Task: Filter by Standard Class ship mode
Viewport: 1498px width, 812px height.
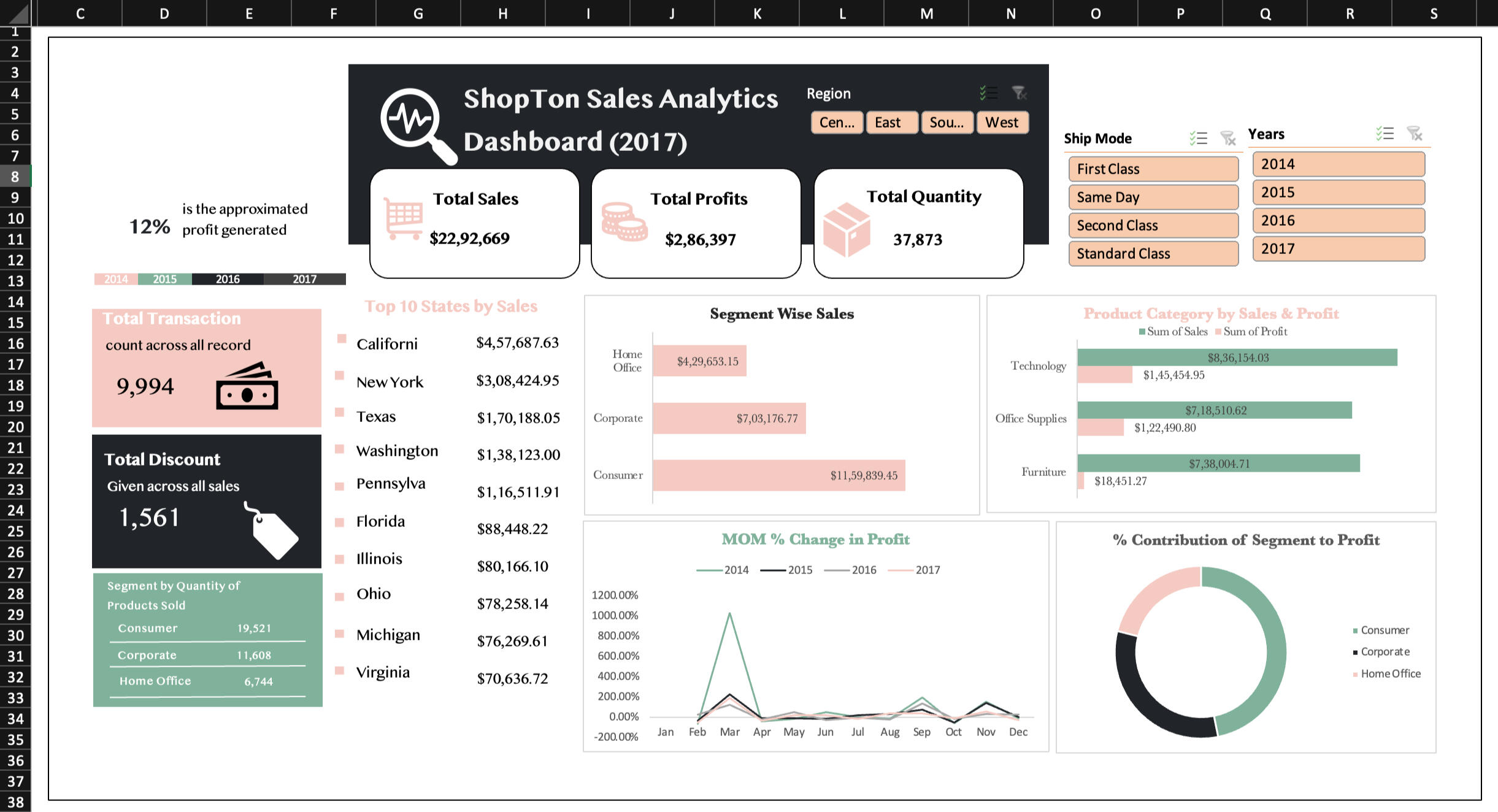Action: [x=1153, y=253]
